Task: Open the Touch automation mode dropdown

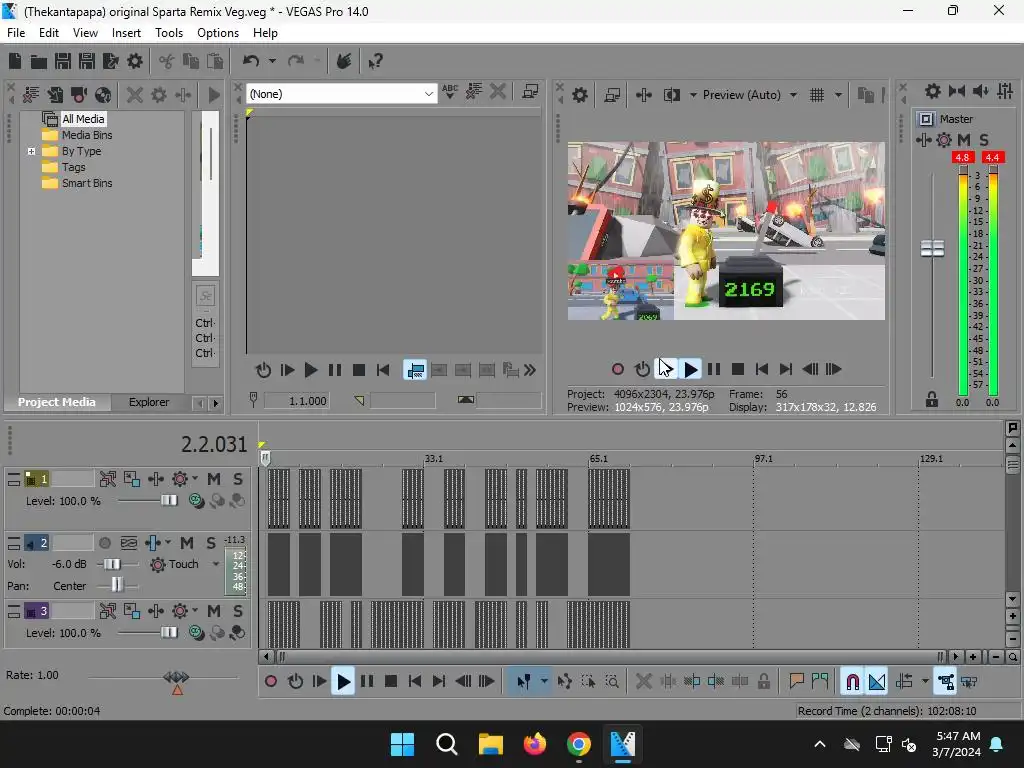Action: pyautogui.click(x=215, y=564)
